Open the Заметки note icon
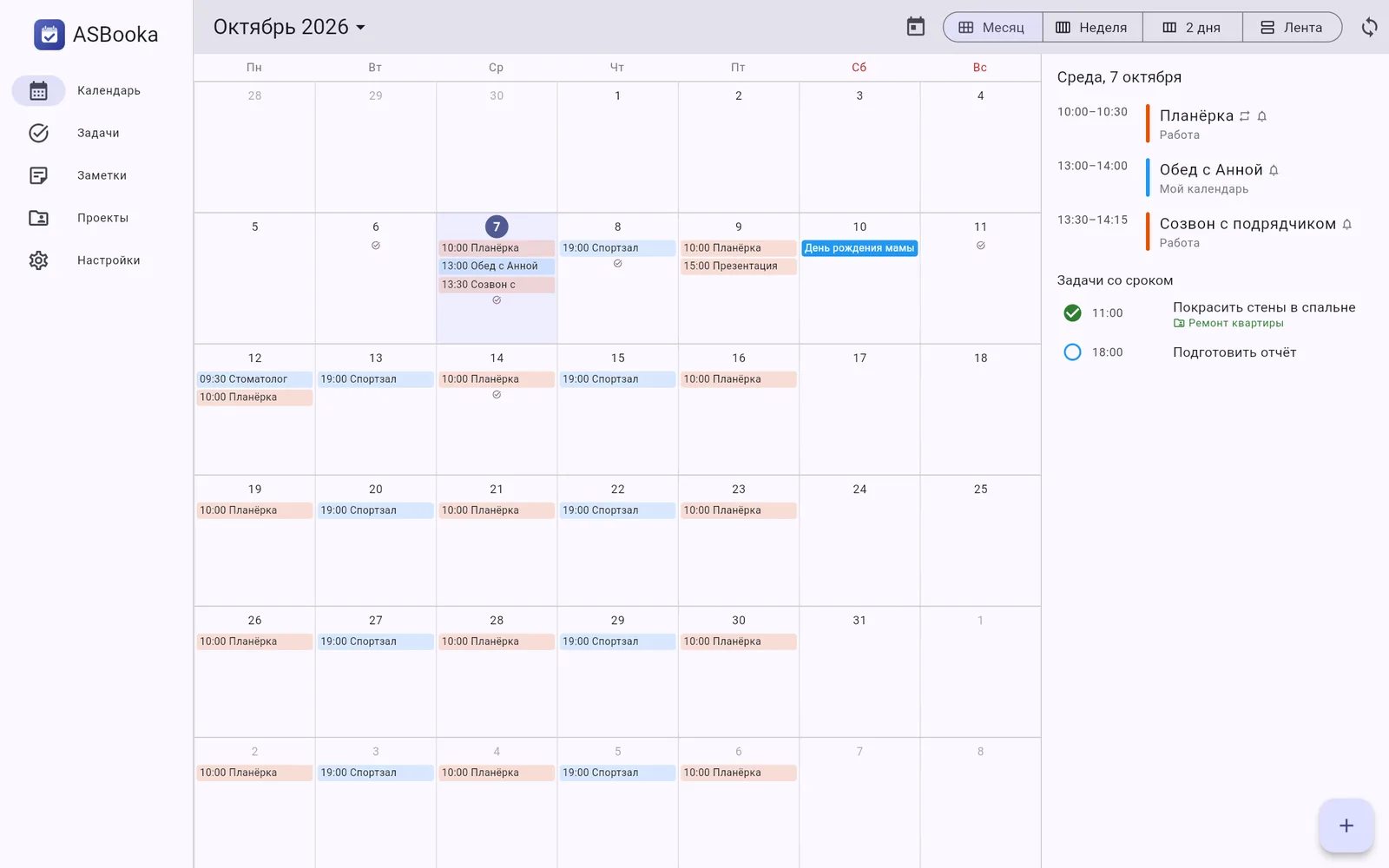This screenshot has height=868, width=1389. tap(38, 175)
